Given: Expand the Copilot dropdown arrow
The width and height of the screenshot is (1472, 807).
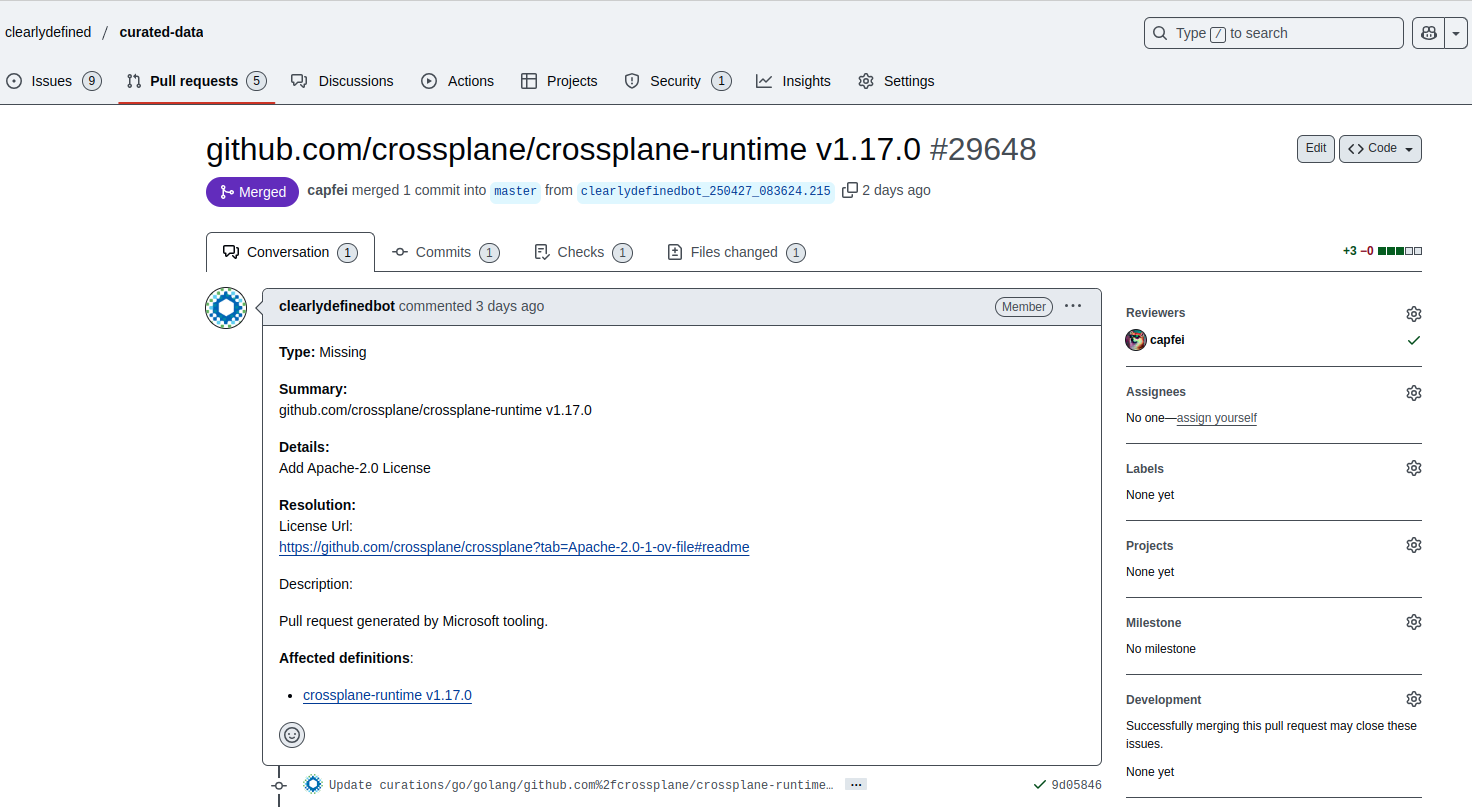Looking at the screenshot, I should pos(1456,33).
